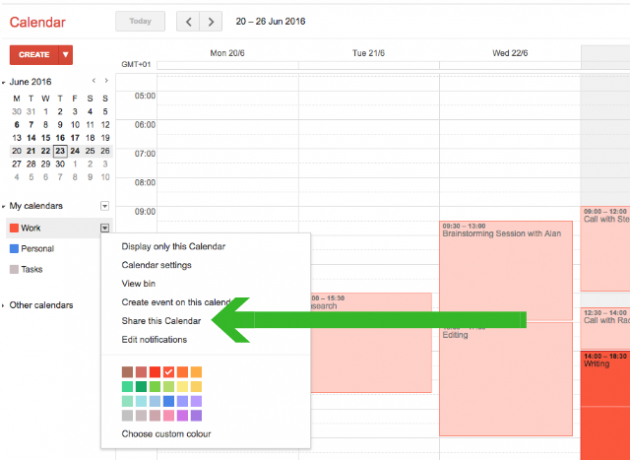Open the Brainstorming Session with Alan event
Viewport: 630px width, 460px height.
click(x=506, y=270)
